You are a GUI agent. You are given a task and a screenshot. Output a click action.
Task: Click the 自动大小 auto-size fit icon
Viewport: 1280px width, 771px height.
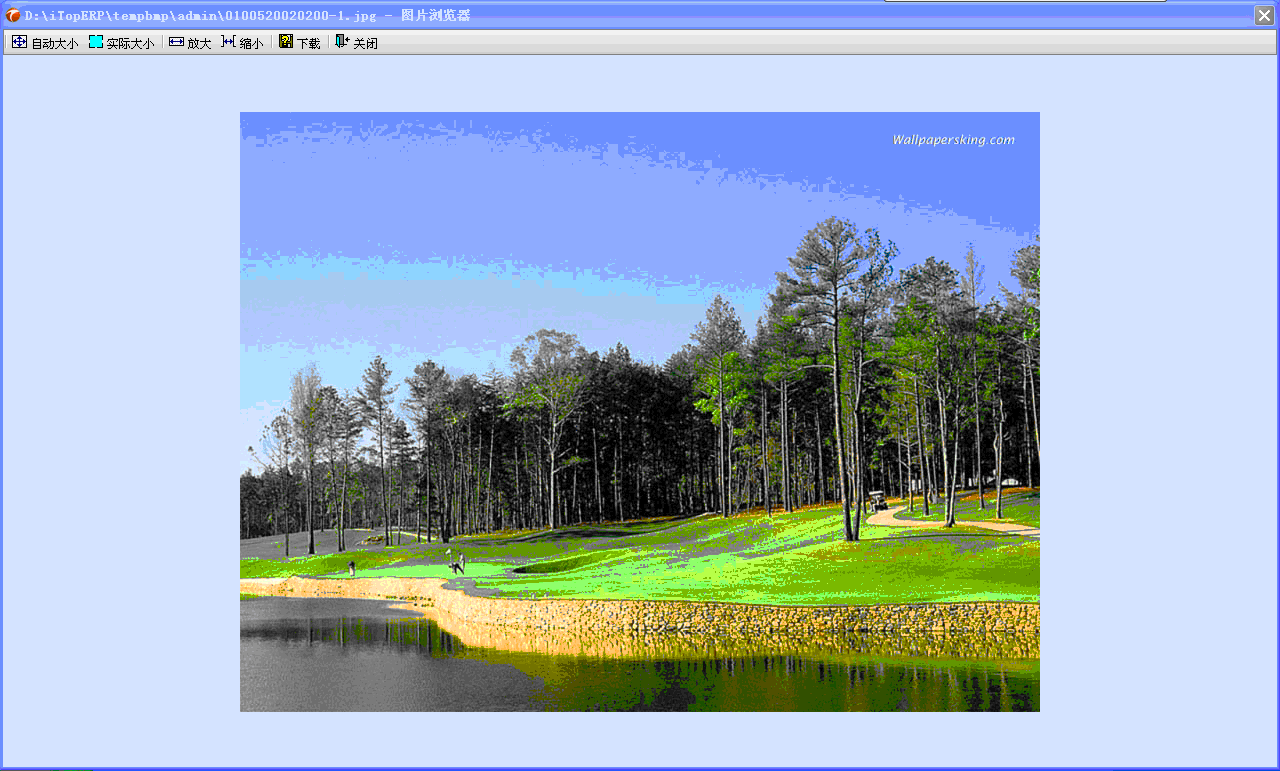click(x=19, y=42)
